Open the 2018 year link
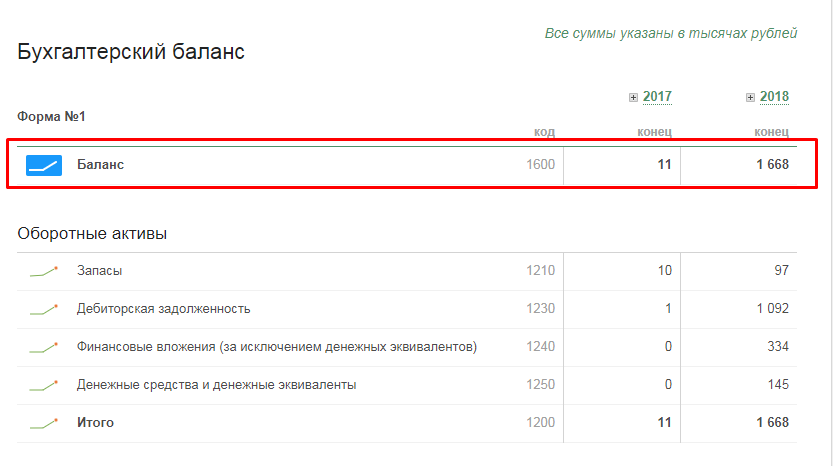 point(774,97)
